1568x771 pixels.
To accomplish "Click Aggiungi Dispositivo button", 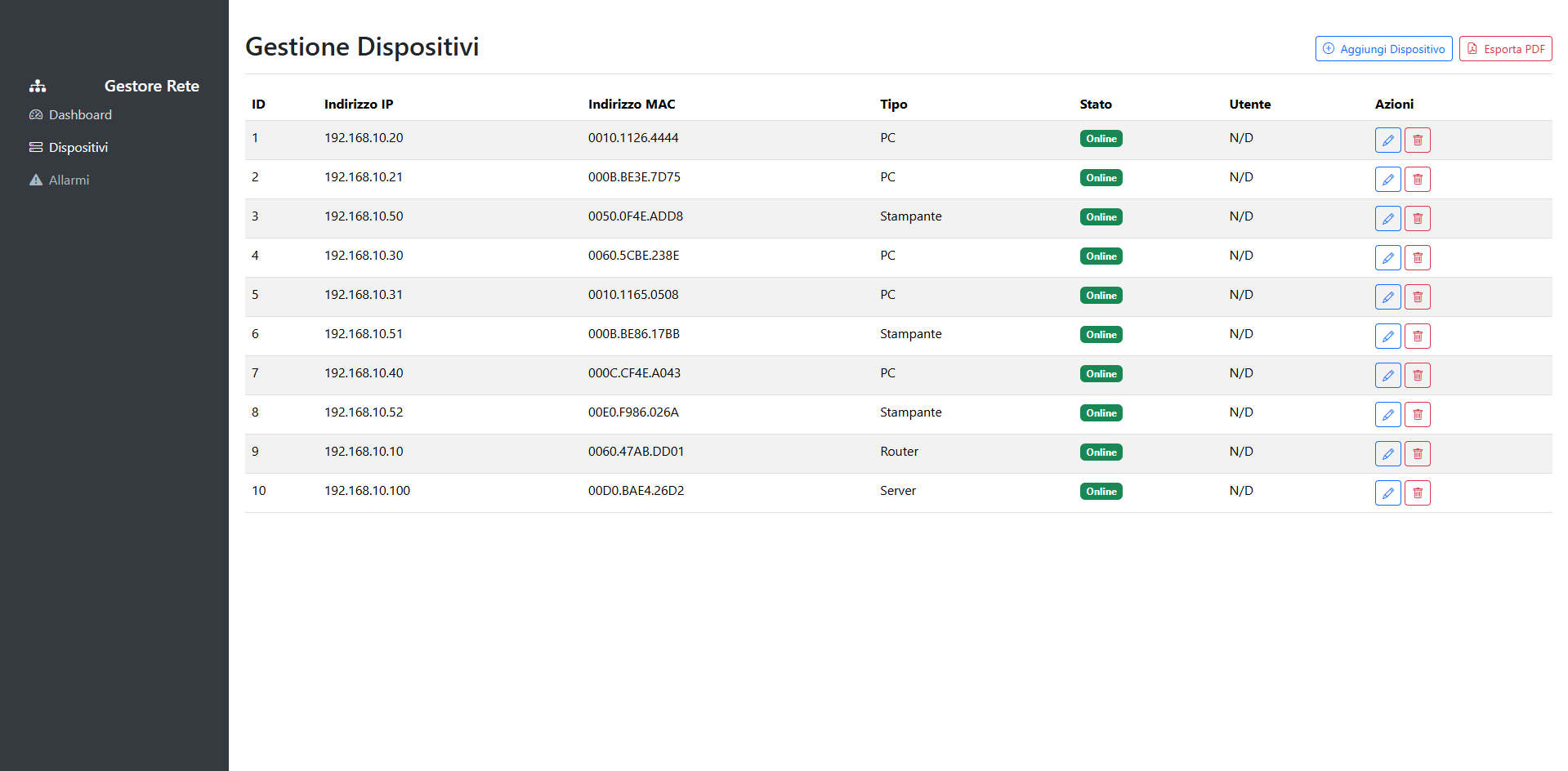I will (1383, 49).
